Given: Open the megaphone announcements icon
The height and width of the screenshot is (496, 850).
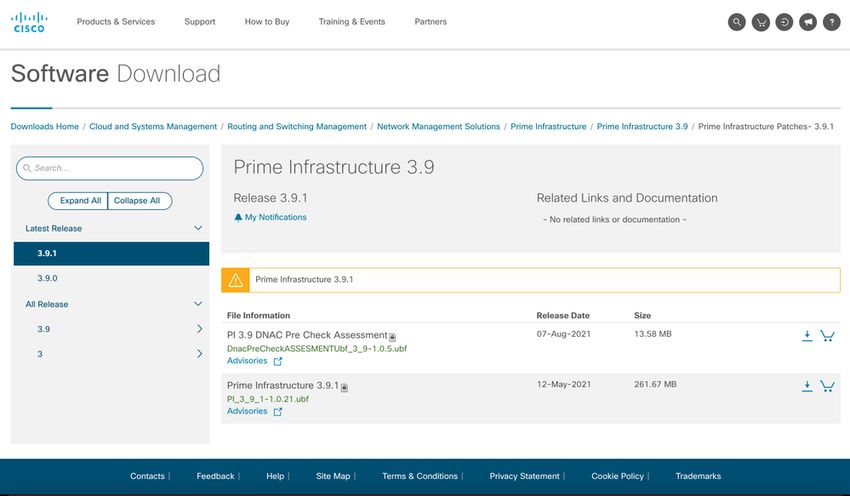Looking at the screenshot, I should [808, 22].
